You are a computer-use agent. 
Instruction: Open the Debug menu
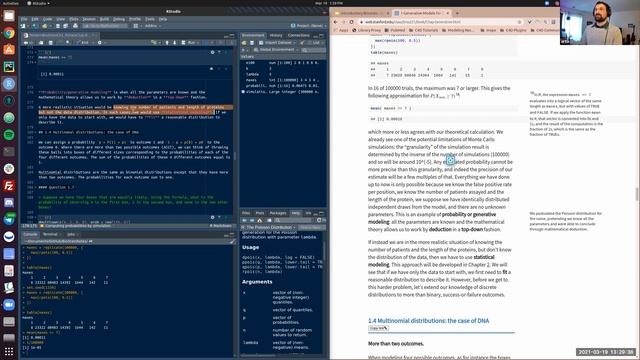(119, 19)
